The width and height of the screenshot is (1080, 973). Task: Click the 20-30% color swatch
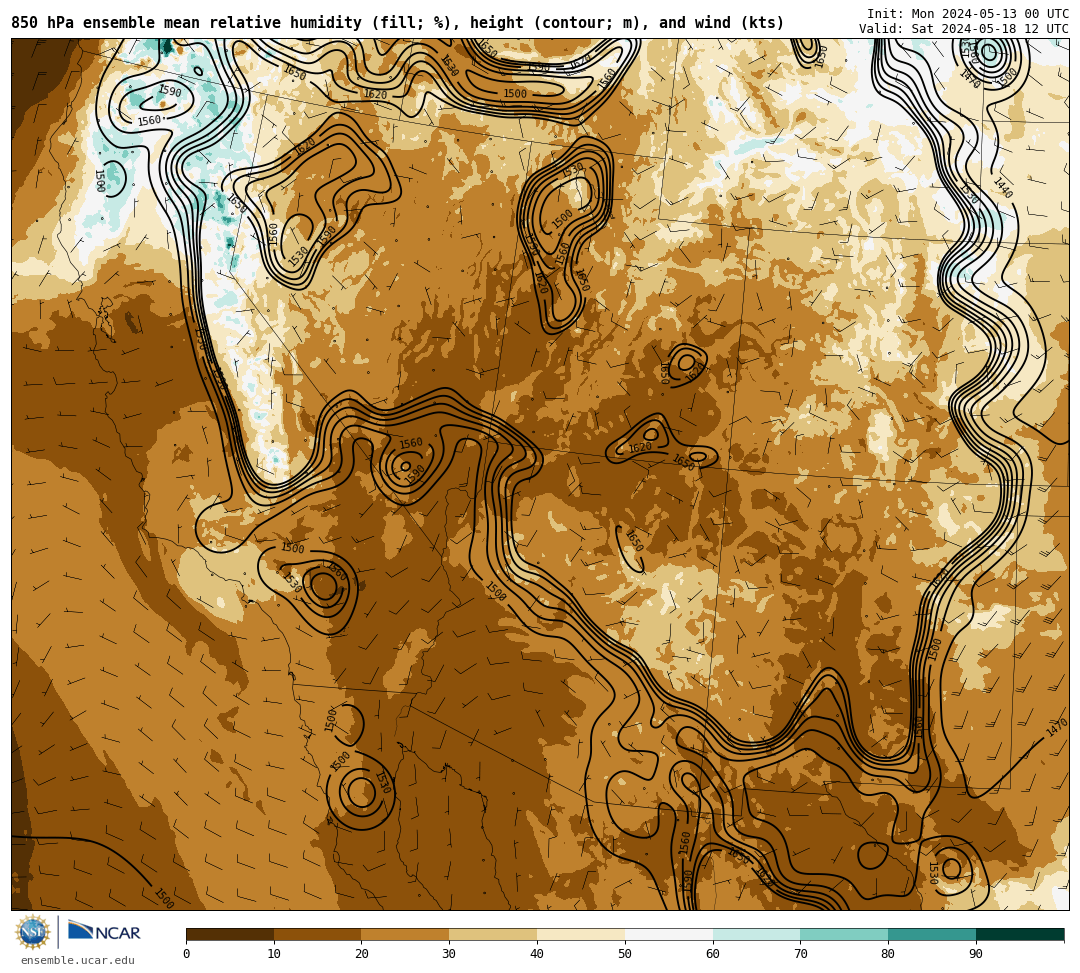406,934
